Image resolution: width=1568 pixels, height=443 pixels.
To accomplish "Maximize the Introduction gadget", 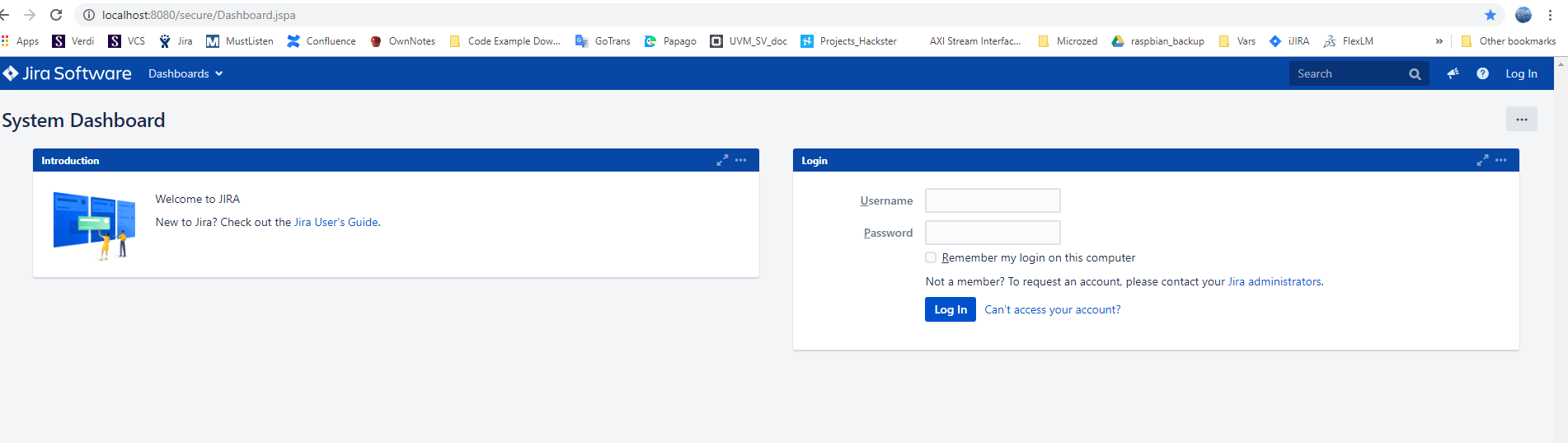I will click(x=722, y=160).
